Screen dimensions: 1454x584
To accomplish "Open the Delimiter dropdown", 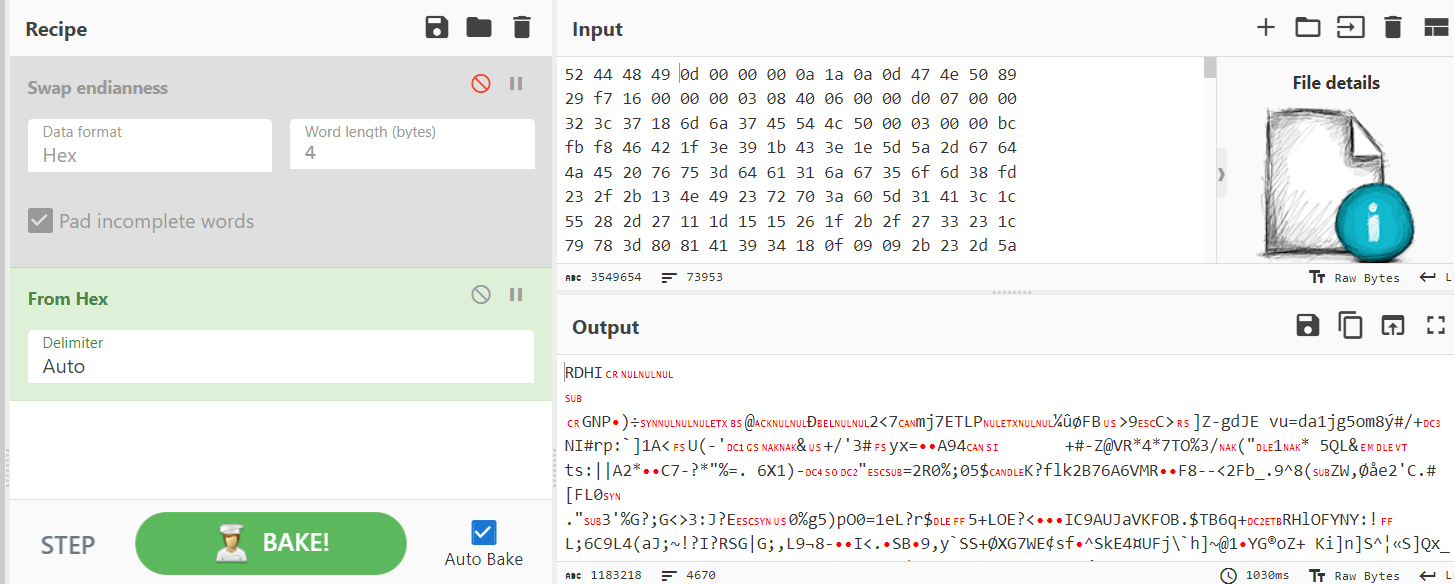I will click(x=281, y=357).
